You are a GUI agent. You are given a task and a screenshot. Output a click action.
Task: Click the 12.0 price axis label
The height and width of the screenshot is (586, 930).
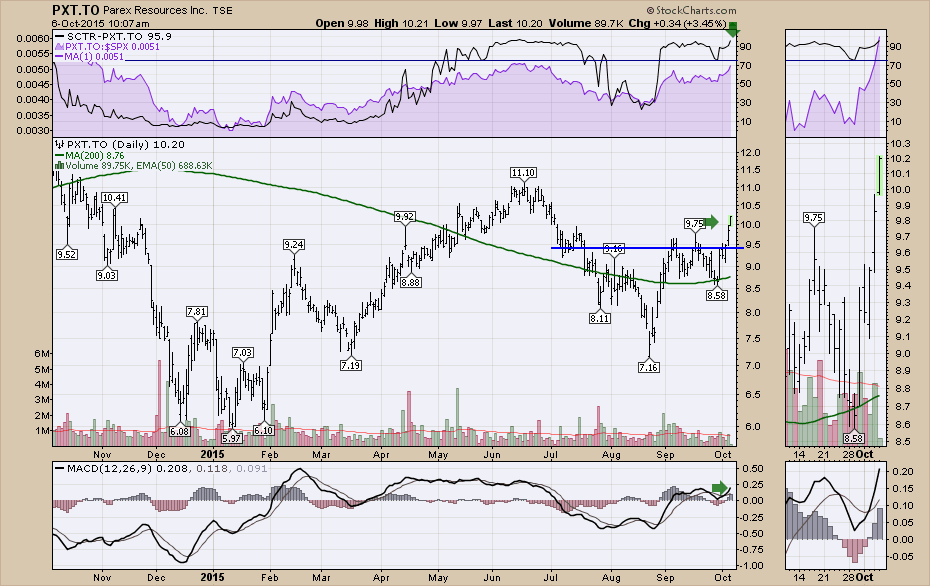(x=752, y=153)
